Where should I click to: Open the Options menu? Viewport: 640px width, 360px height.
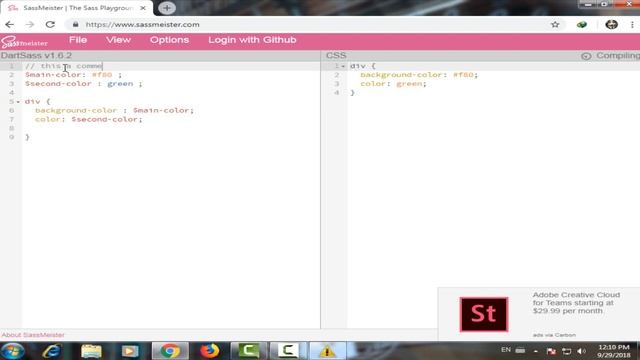[x=169, y=40]
